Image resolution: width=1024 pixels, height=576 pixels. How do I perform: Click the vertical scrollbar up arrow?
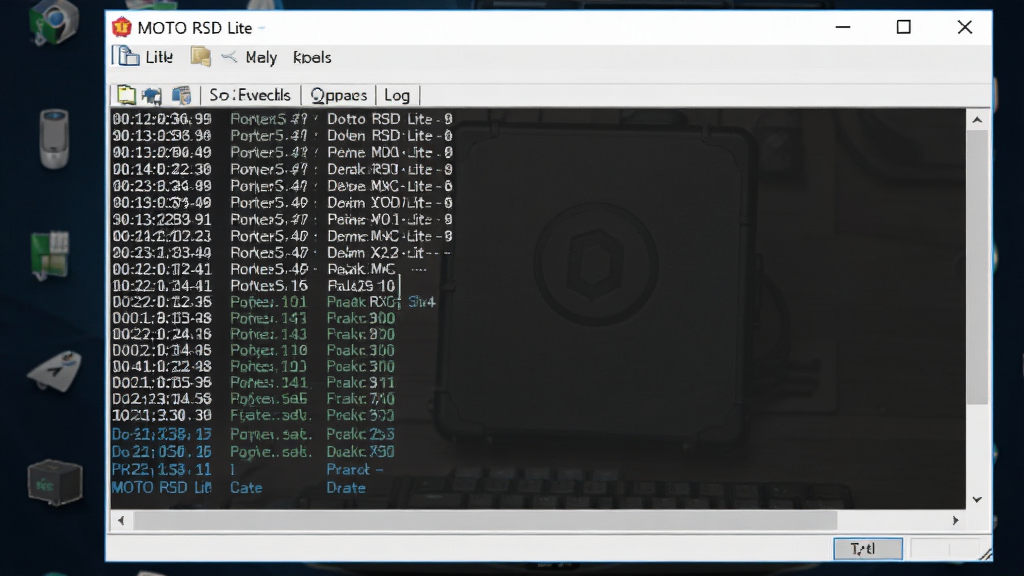(977, 120)
